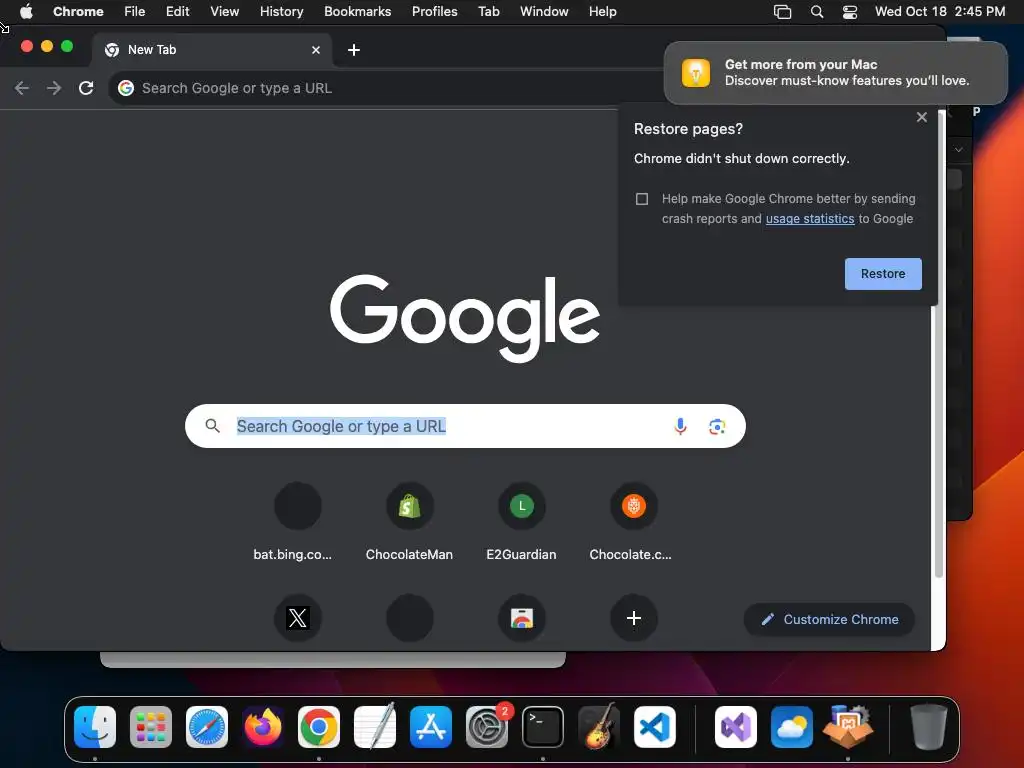Open the Tab menu
1024x768 pixels.
pos(488,11)
